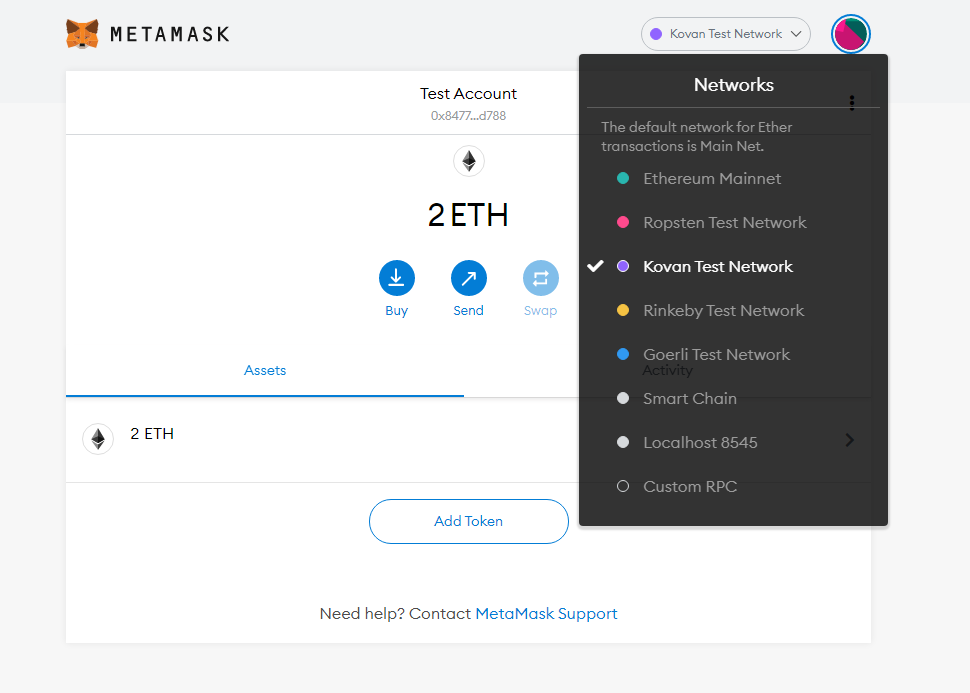Click the Buy download icon
This screenshot has width=970, height=693.
point(396,278)
